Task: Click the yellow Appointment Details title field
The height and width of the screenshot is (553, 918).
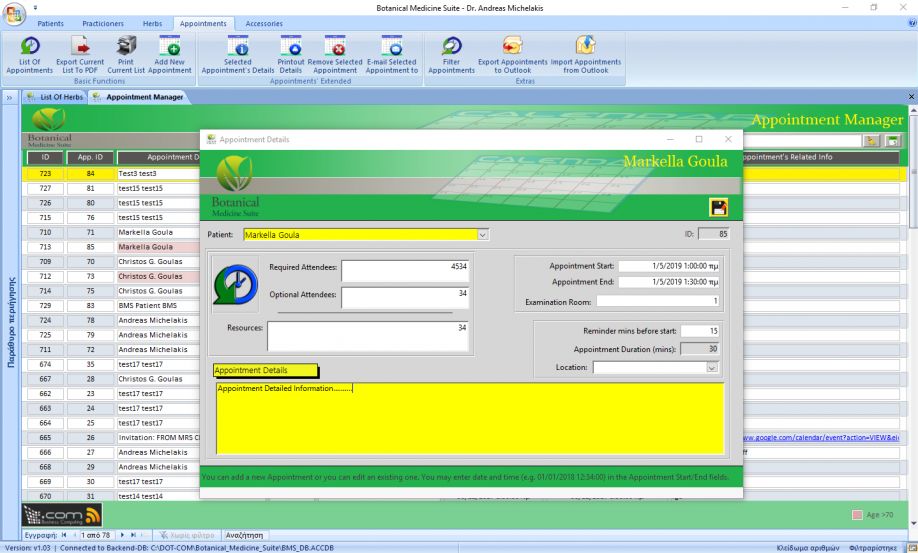Action: tap(265, 370)
